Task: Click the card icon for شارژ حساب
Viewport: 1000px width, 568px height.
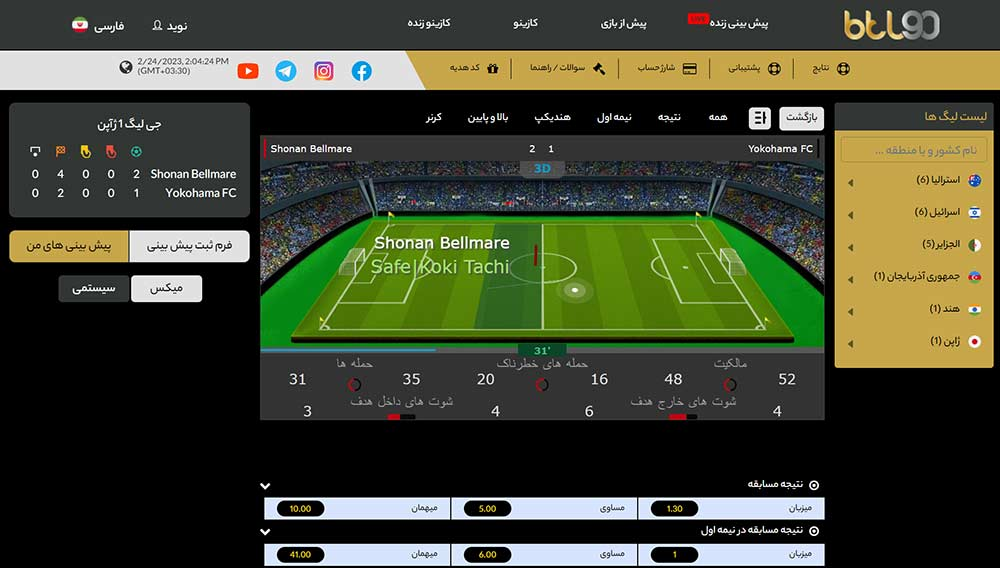Action: pos(689,68)
